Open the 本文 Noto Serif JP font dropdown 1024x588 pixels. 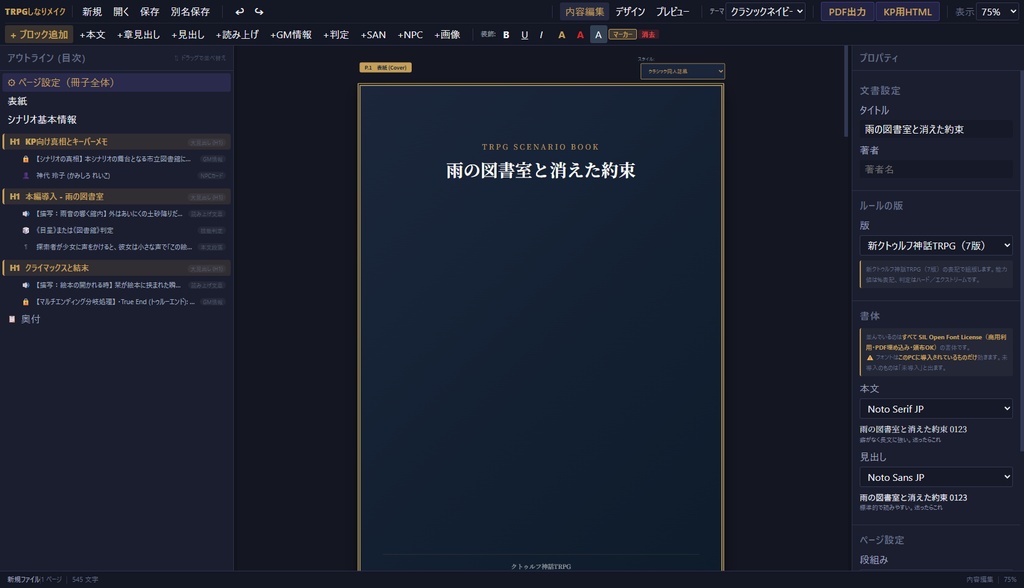(x=936, y=409)
